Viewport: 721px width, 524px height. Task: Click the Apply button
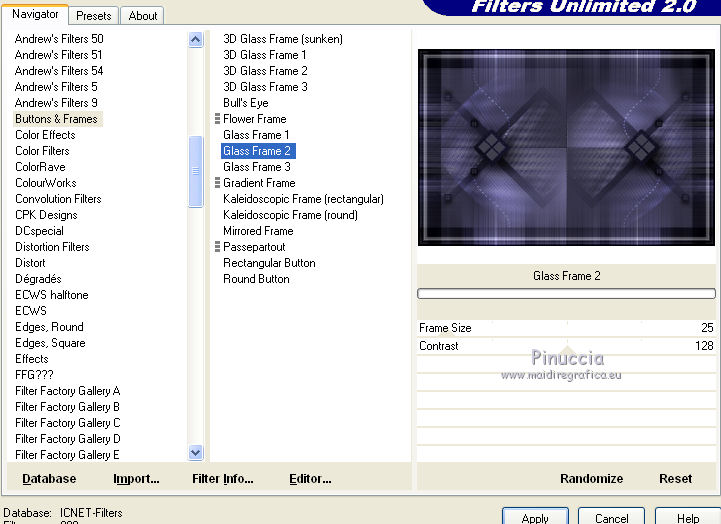tap(535, 518)
